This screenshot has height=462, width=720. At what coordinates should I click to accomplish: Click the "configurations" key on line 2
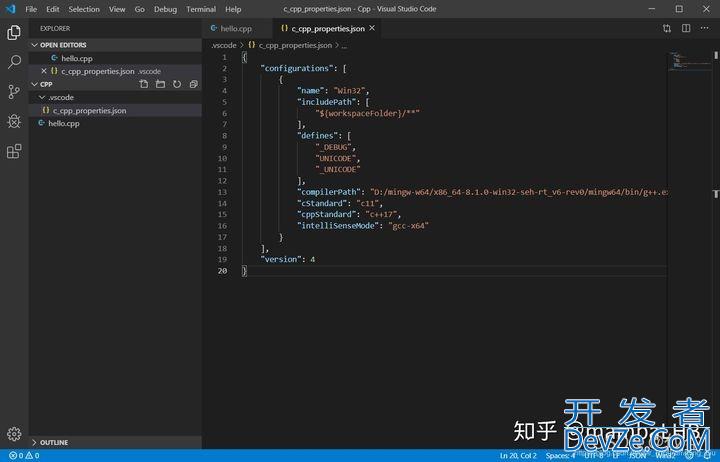tap(297, 68)
